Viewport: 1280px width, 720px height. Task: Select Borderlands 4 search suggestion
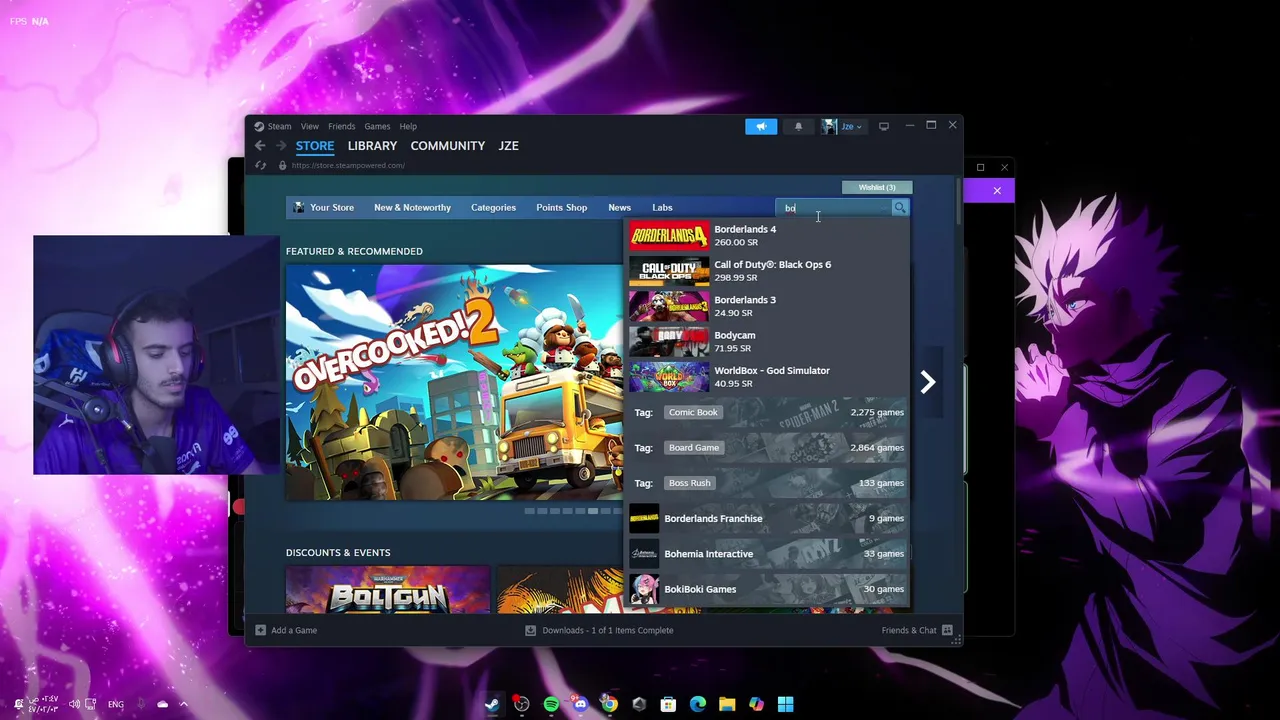tap(767, 235)
